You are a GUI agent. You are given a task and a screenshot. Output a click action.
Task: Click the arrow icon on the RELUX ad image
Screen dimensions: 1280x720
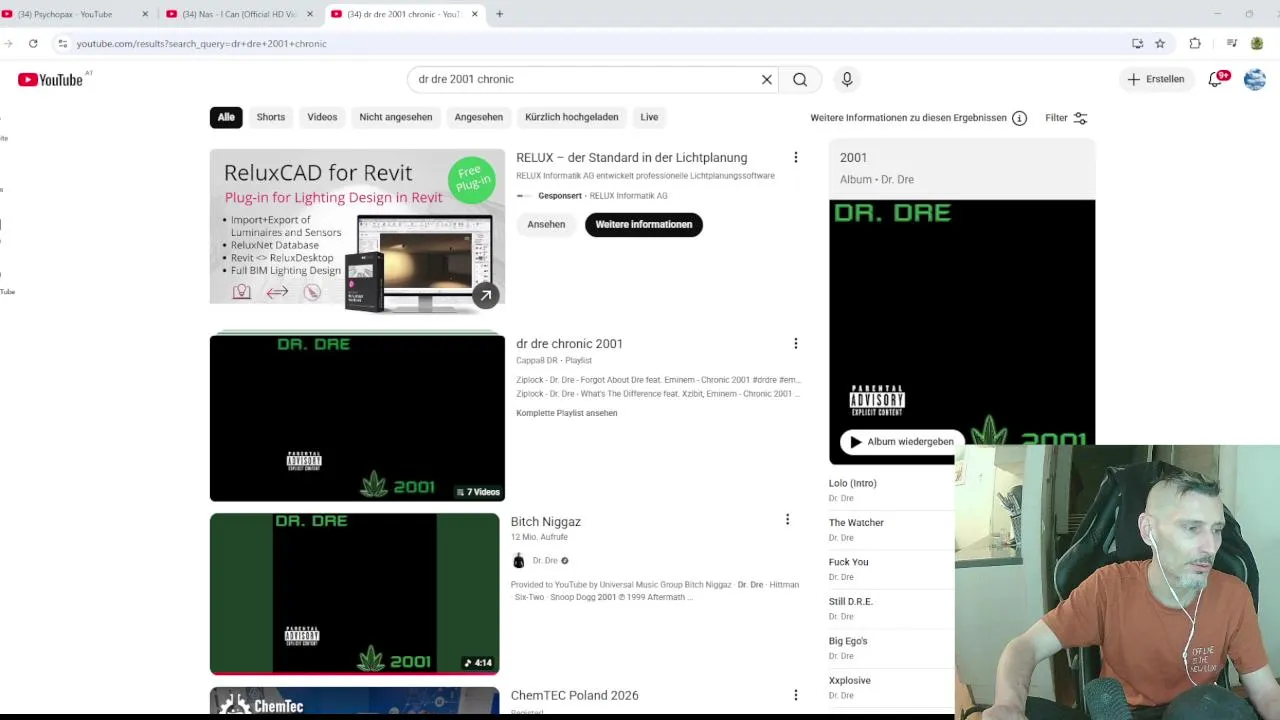click(485, 295)
